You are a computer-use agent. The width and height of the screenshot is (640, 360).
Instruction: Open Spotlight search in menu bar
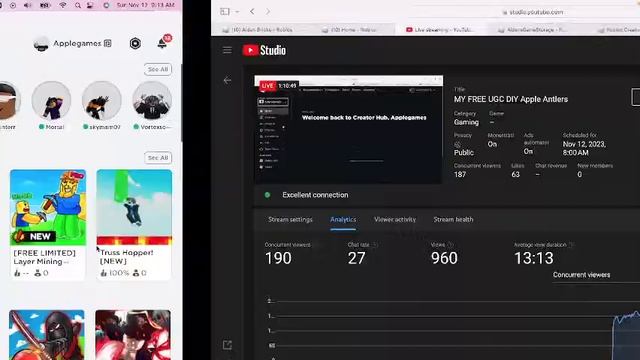click(78, 5)
